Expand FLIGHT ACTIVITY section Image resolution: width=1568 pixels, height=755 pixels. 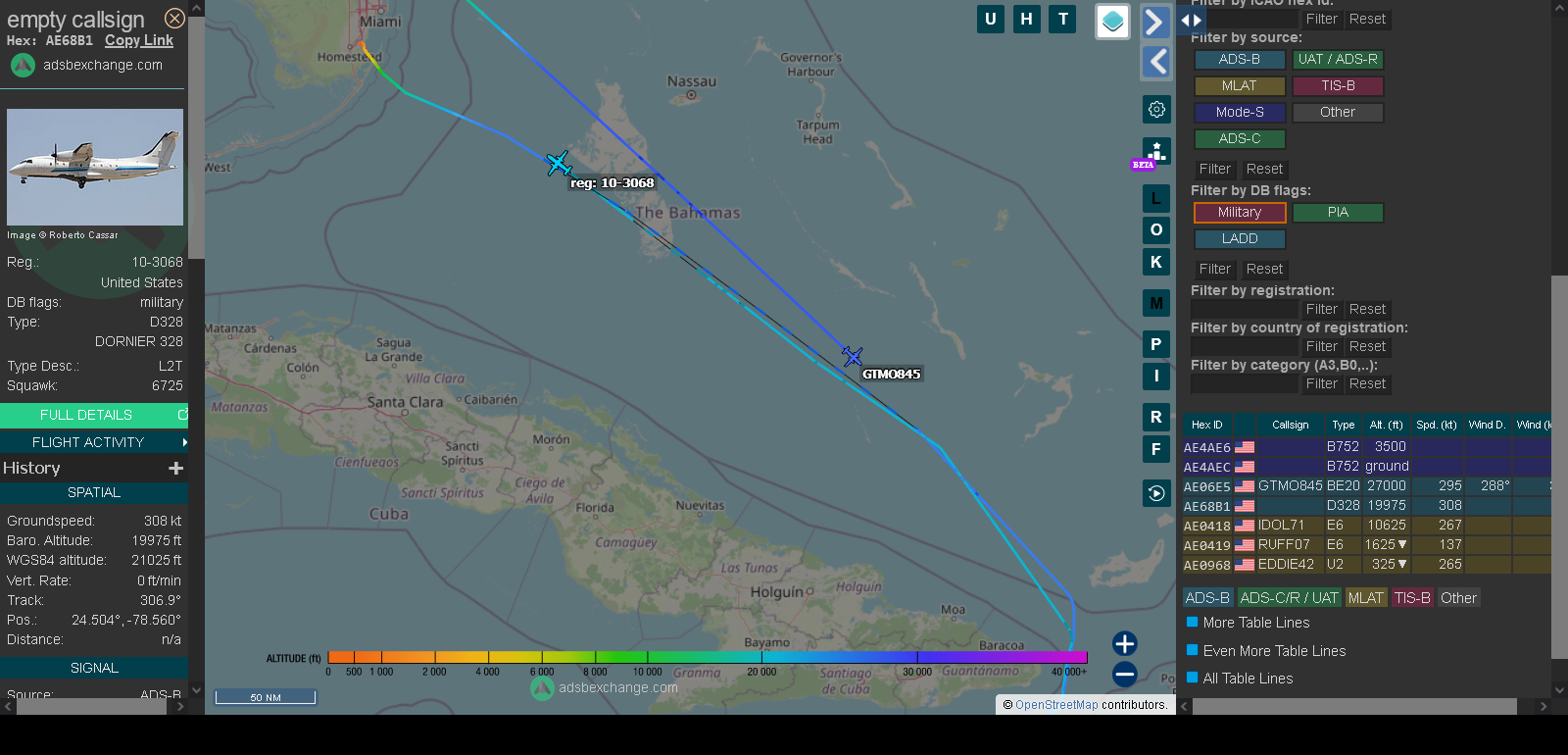[94, 442]
